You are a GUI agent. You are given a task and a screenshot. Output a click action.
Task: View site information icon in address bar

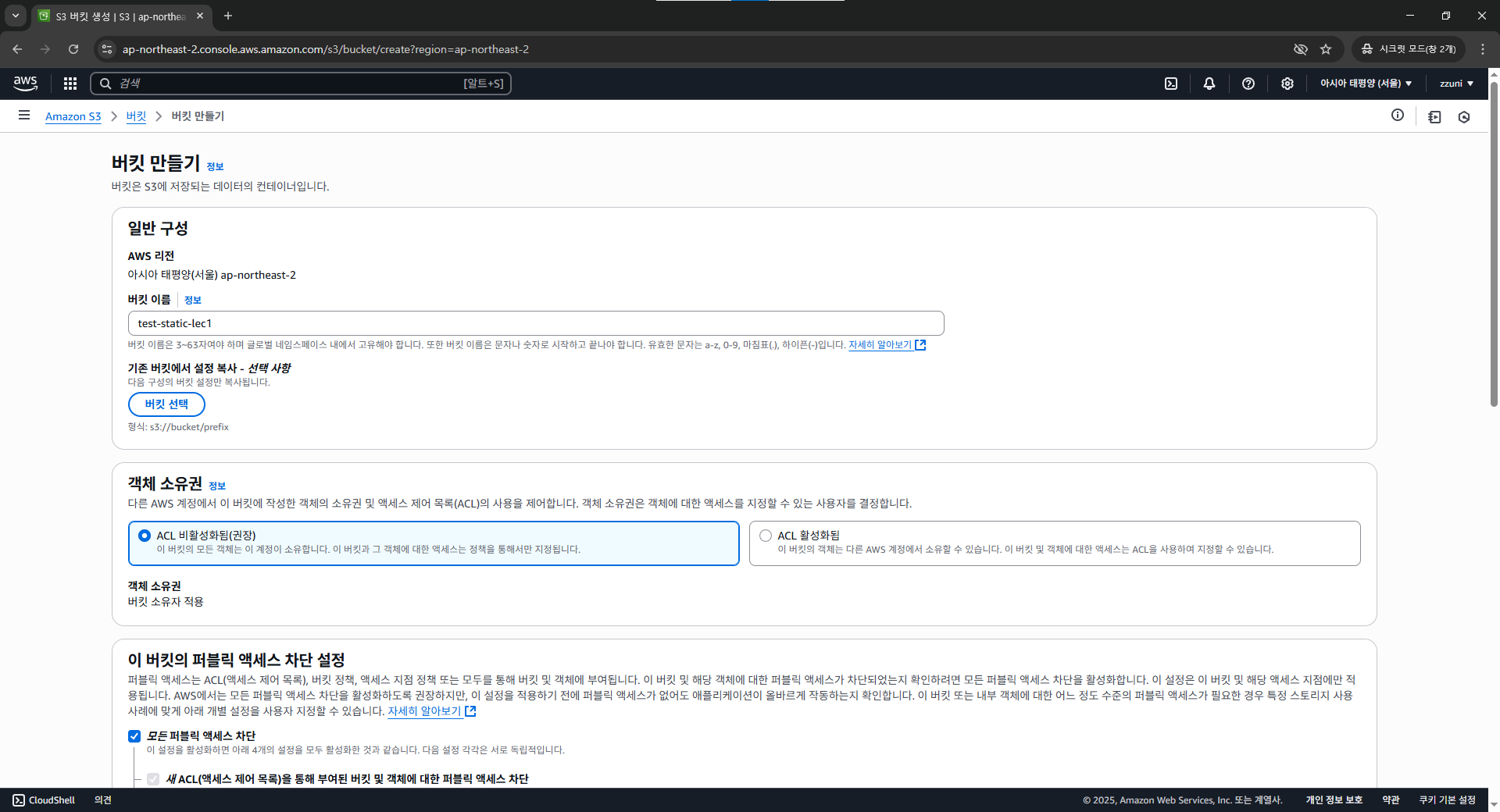(x=107, y=49)
